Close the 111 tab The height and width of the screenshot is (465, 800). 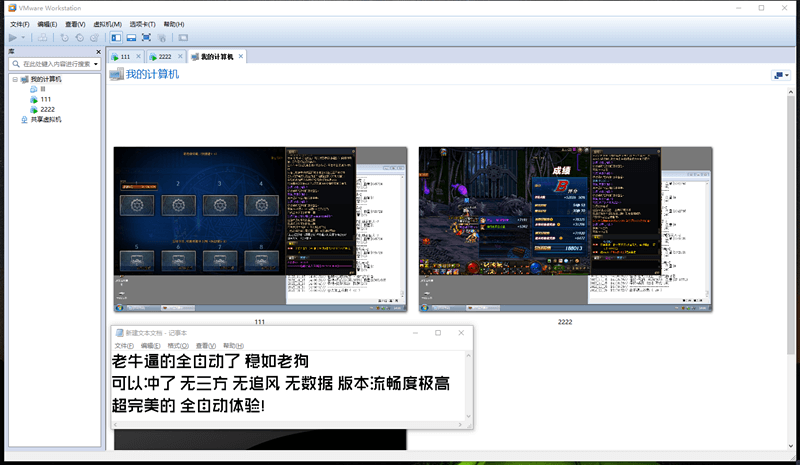click(138, 56)
